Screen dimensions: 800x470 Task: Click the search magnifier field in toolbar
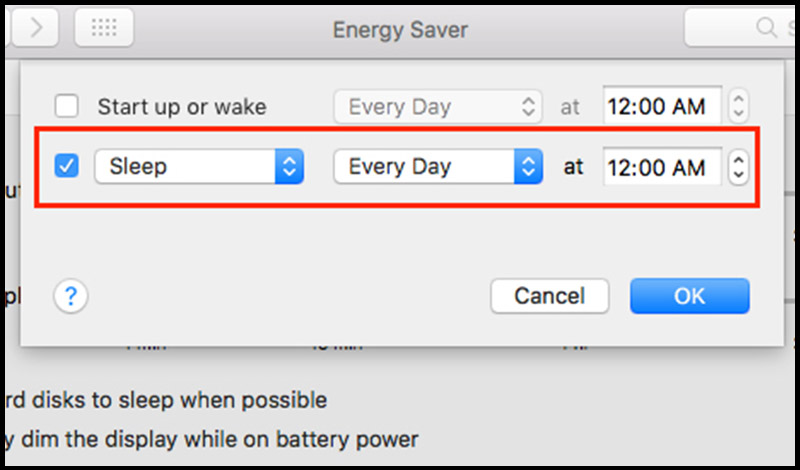pos(740,29)
